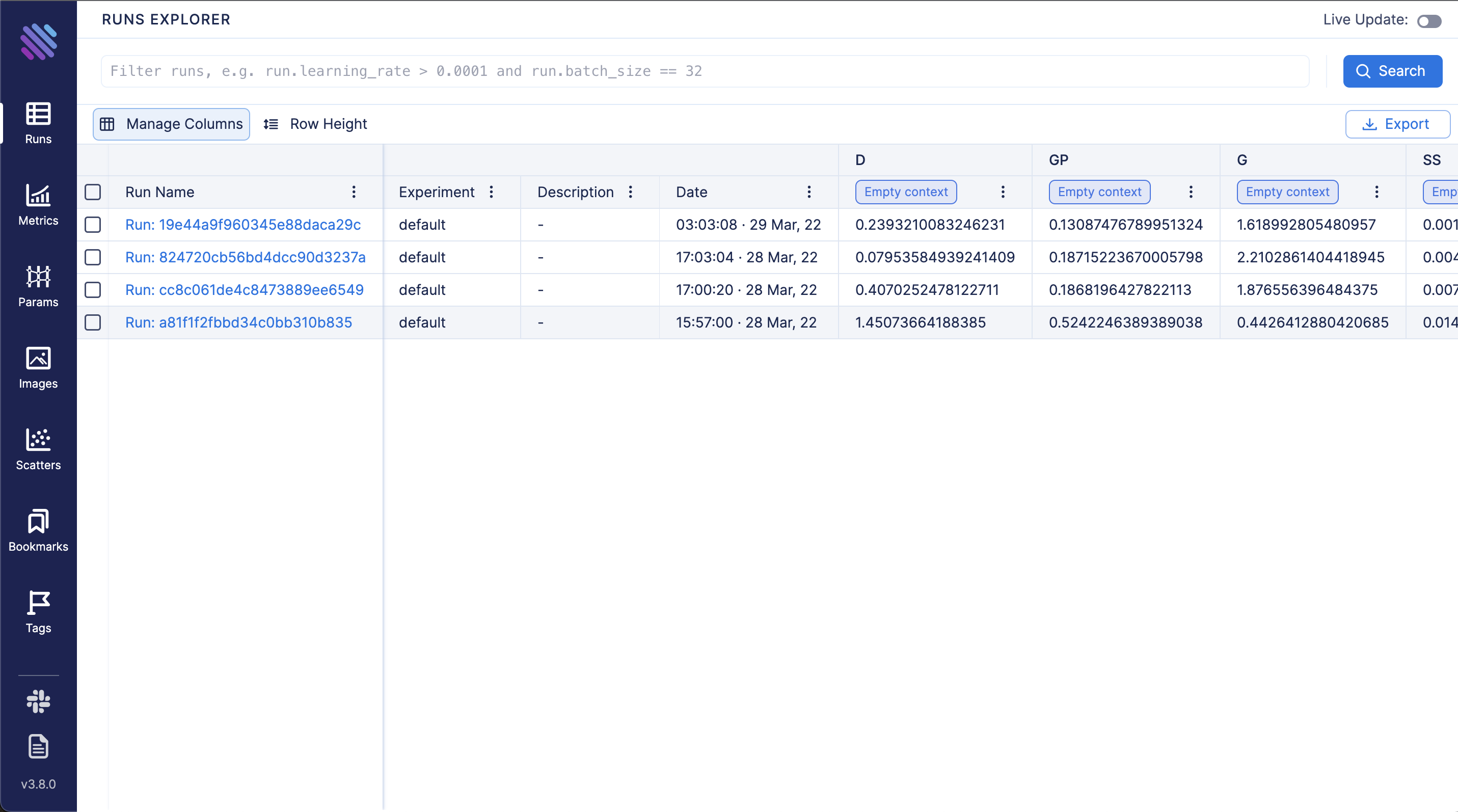The width and height of the screenshot is (1458, 812).
Task: Click Manage Columns button
Action: pos(172,124)
